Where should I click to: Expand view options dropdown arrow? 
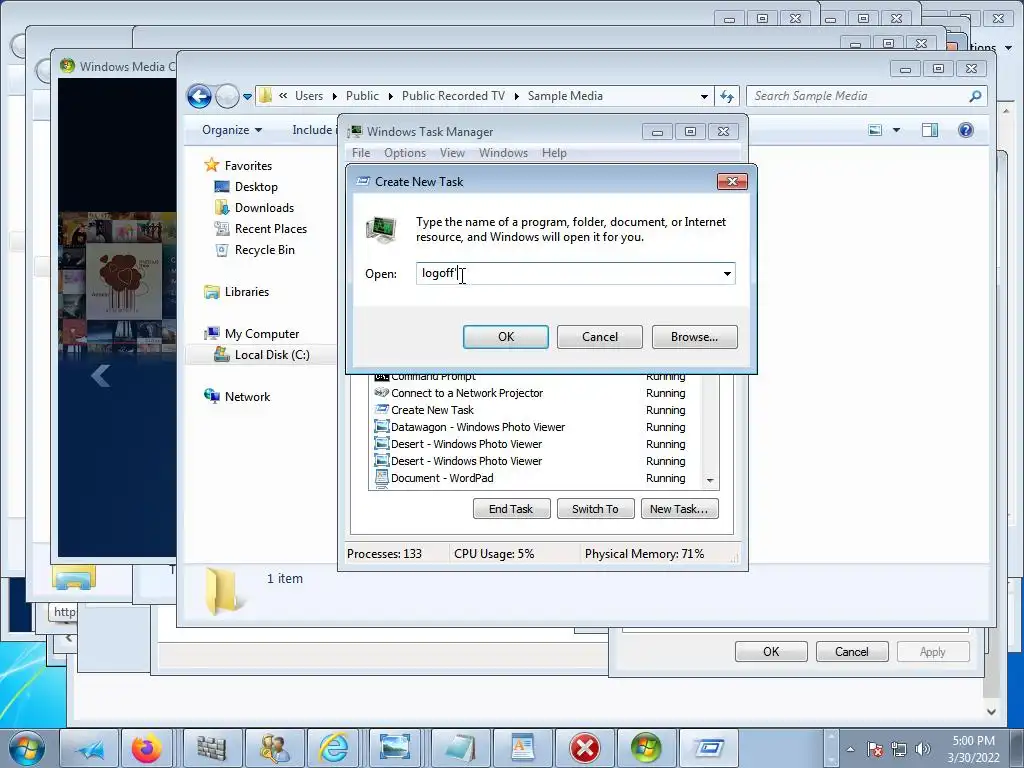click(x=897, y=130)
